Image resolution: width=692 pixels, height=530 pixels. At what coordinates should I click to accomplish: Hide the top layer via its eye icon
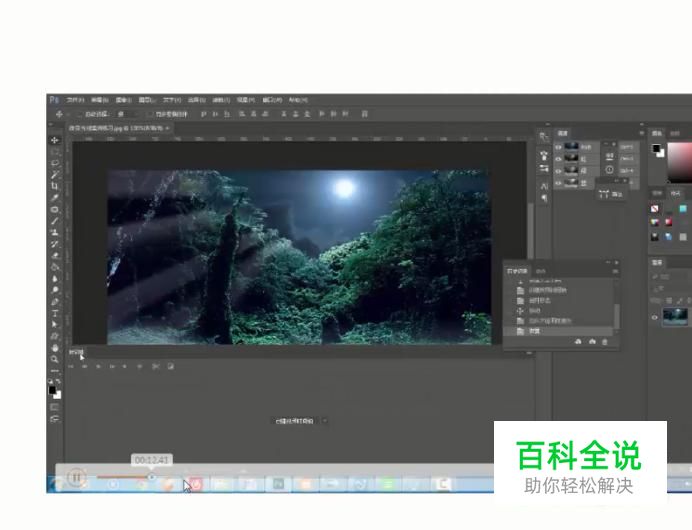[559, 147]
